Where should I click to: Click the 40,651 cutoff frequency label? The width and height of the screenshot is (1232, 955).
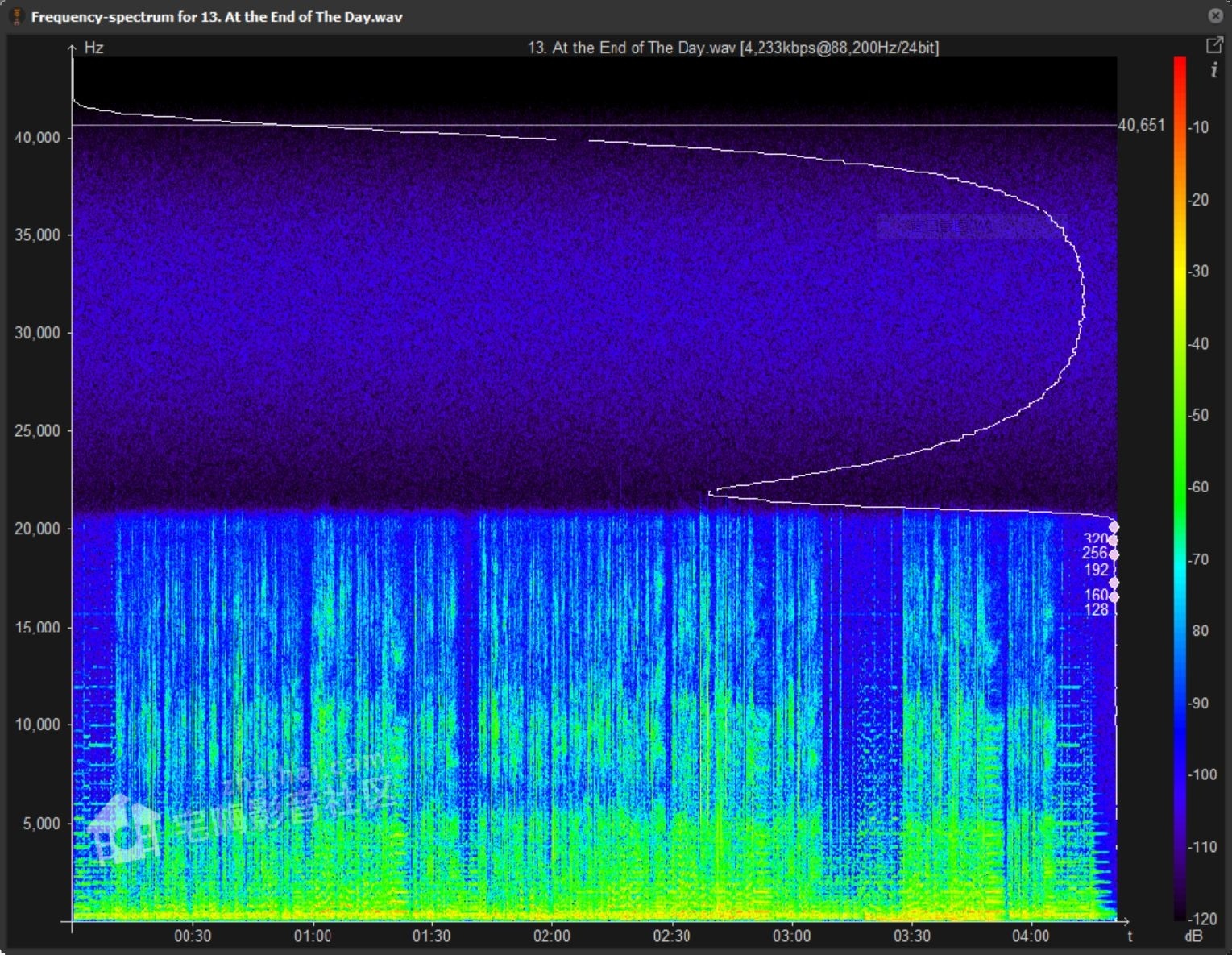click(x=1142, y=125)
